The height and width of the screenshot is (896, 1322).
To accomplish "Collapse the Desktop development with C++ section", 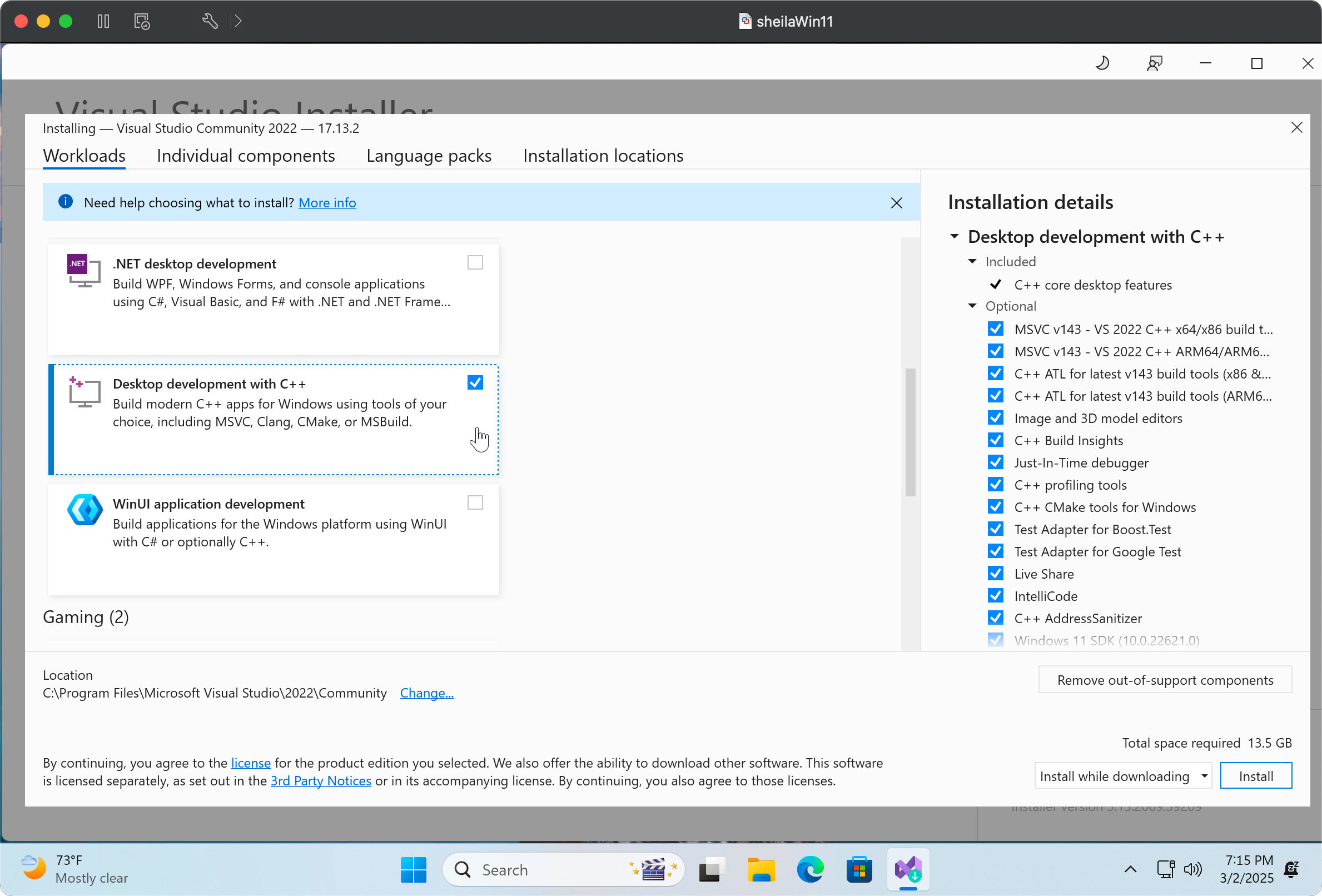I will point(955,237).
